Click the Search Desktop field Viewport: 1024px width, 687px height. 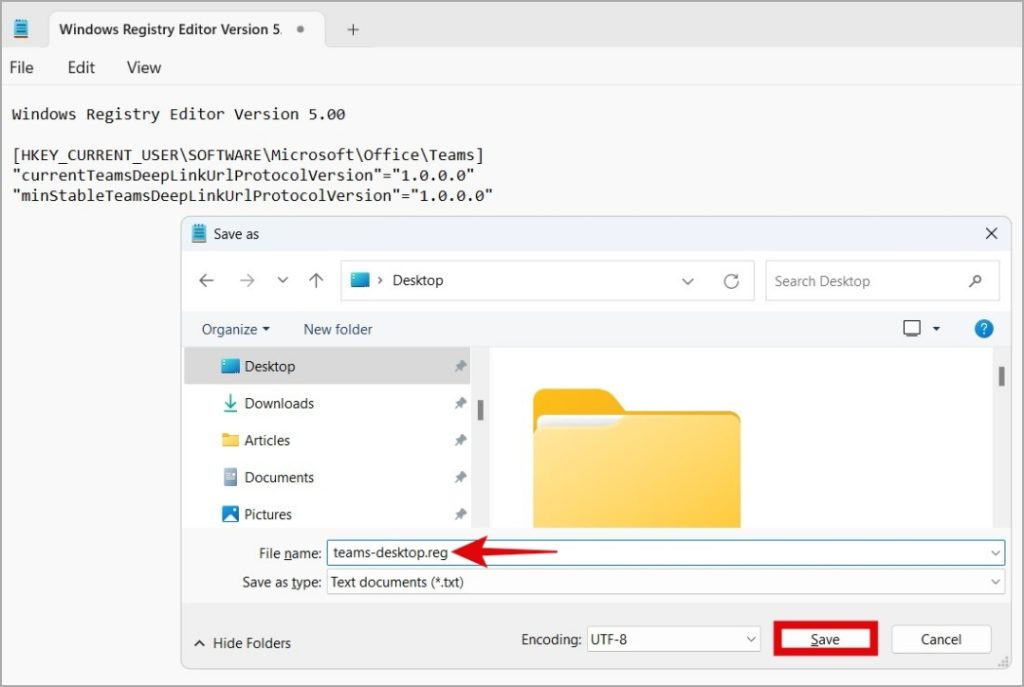click(882, 281)
